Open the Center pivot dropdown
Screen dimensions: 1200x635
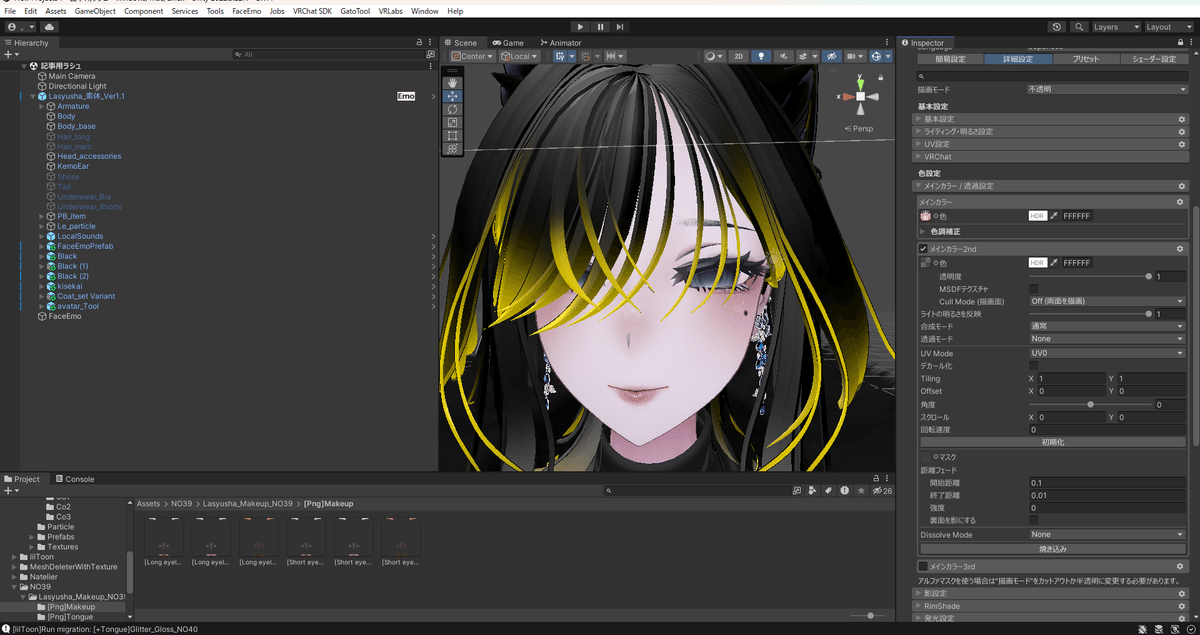(472, 56)
